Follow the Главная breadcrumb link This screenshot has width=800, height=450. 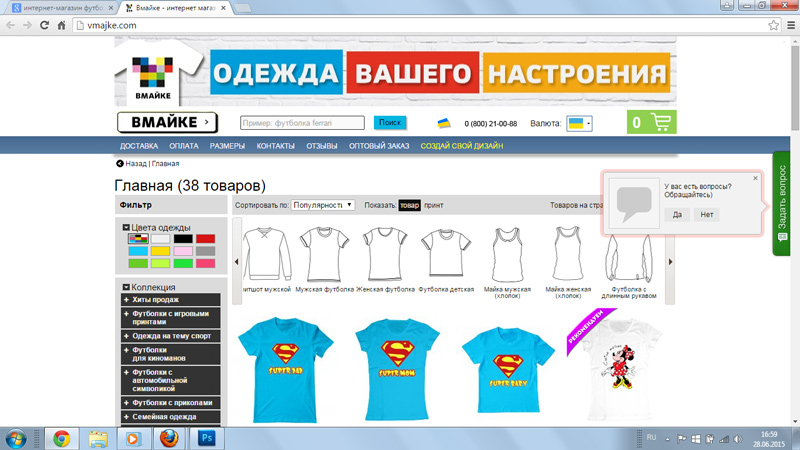tap(165, 163)
